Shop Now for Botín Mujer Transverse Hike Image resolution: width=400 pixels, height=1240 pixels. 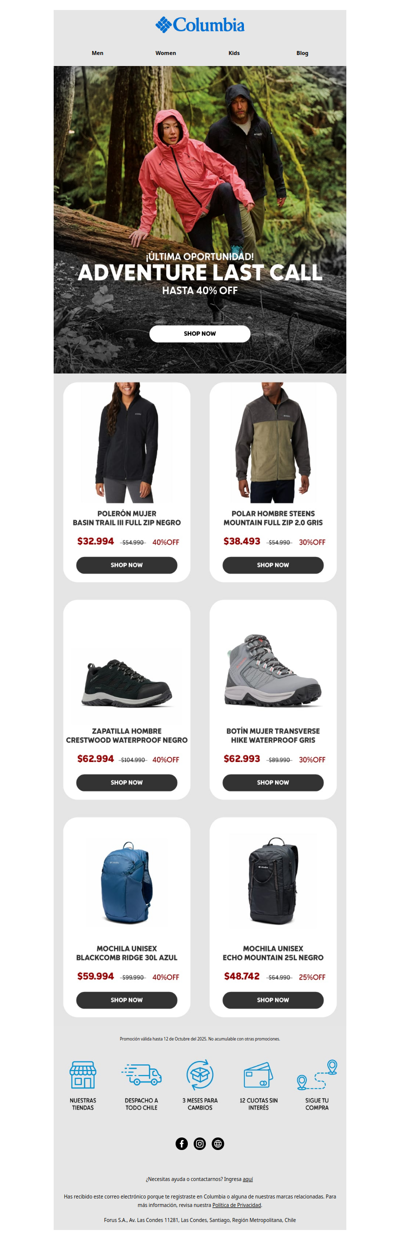(x=273, y=782)
